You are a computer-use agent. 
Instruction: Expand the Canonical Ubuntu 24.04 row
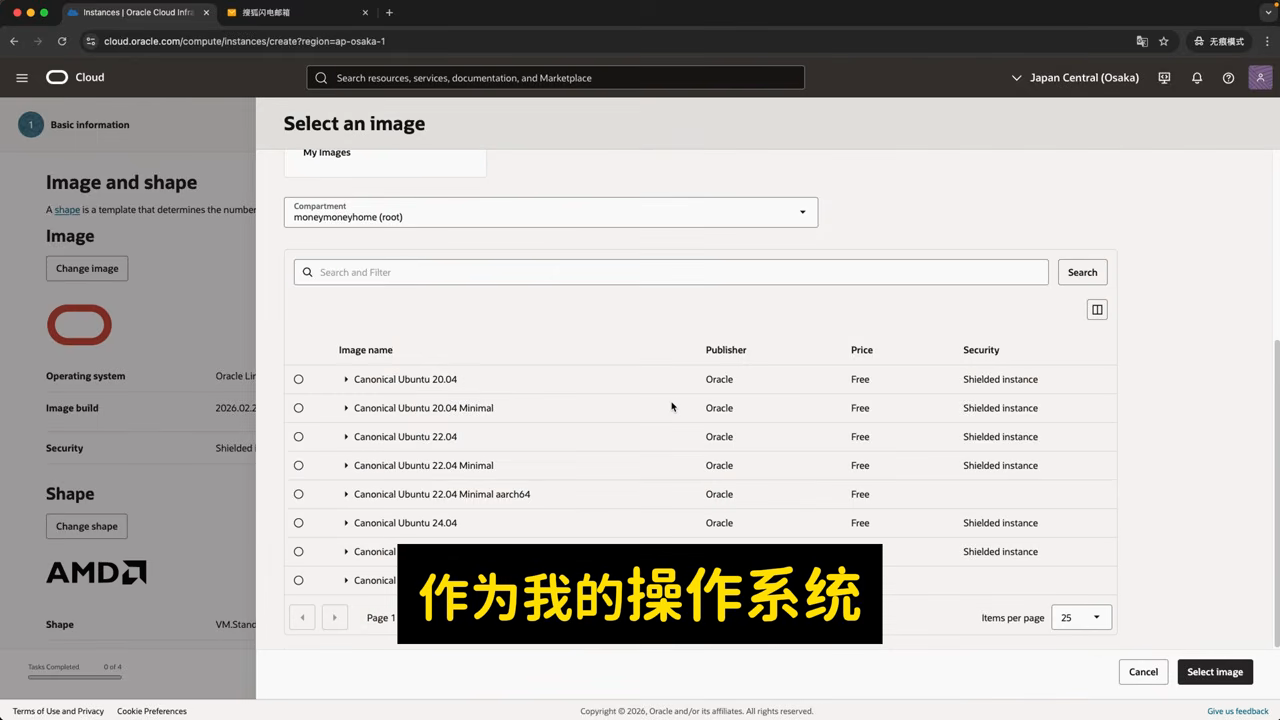(x=346, y=523)
